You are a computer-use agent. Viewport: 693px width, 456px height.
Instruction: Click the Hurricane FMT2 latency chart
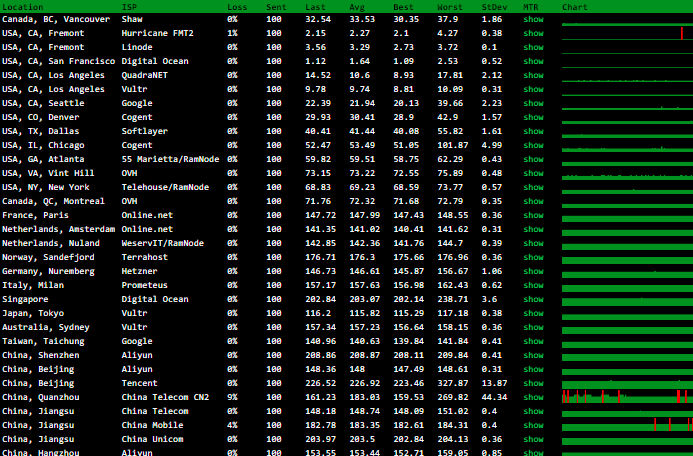628,33
